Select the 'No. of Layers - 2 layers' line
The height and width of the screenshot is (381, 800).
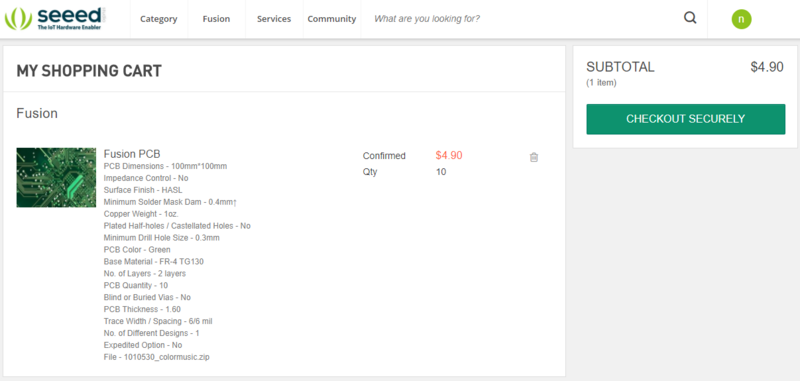pyautogui.click(x=145, y=274)
